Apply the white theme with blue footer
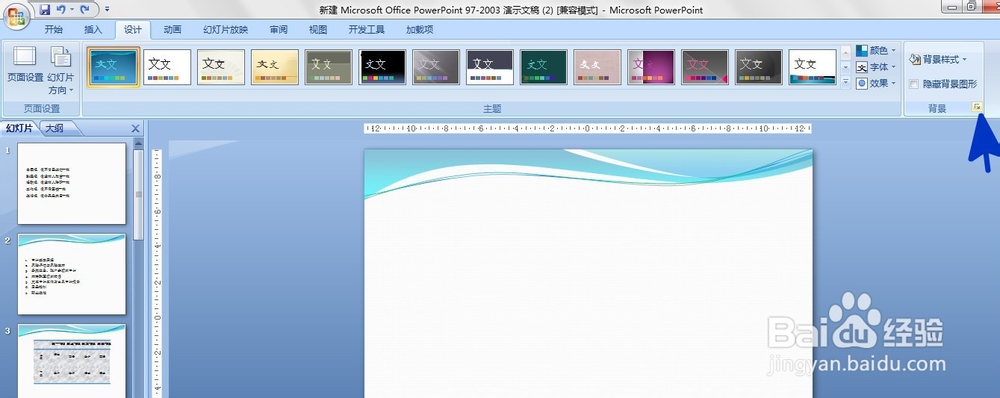Viewport: 1000px width, 398px height. tap(812, 67)
